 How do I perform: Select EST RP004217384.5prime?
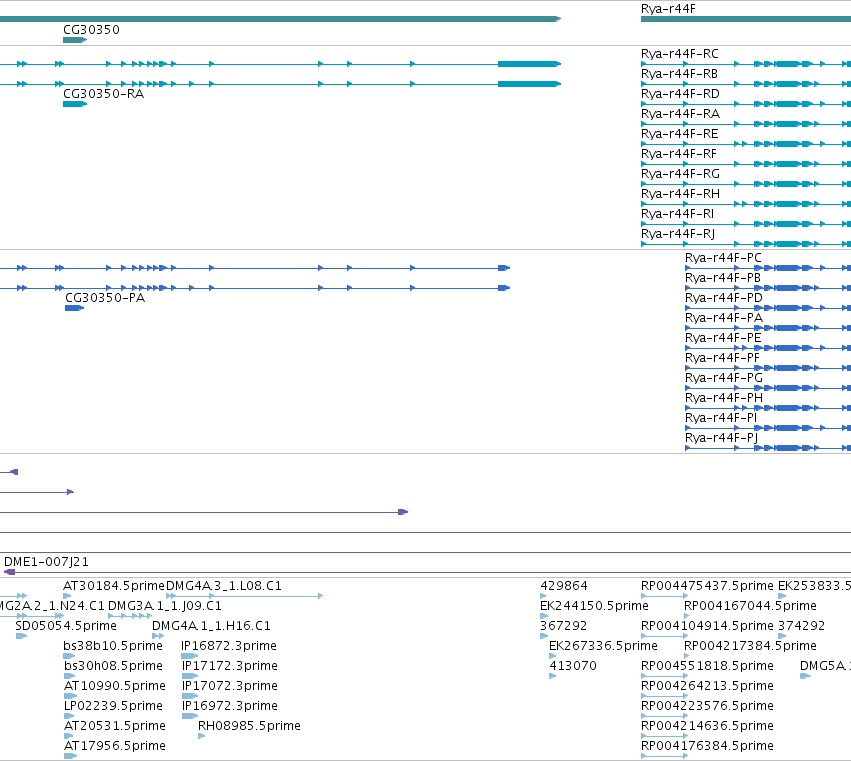(750, 646)
